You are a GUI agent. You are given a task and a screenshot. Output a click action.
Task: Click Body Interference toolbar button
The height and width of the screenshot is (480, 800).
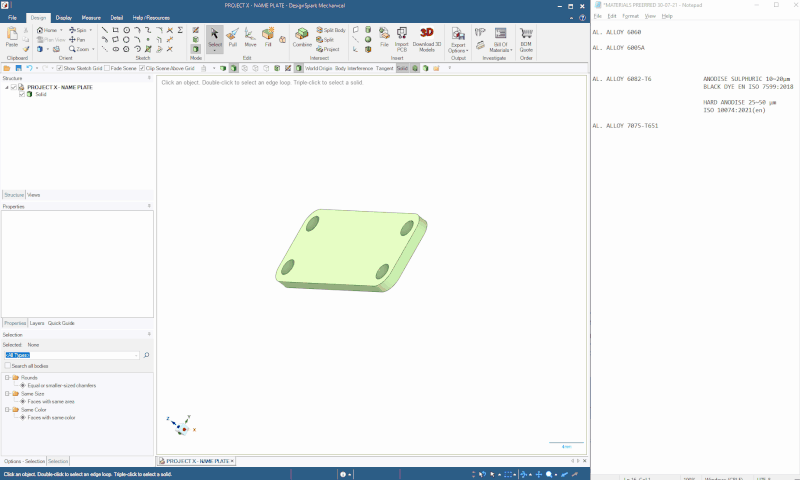point(354,68)
